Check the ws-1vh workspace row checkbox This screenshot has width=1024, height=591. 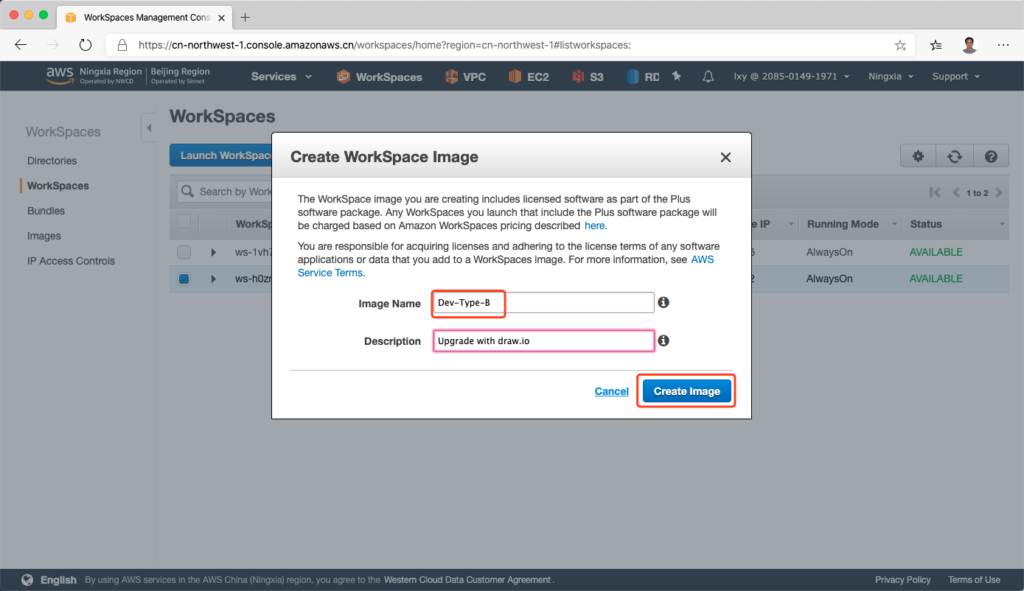(184, 252)
